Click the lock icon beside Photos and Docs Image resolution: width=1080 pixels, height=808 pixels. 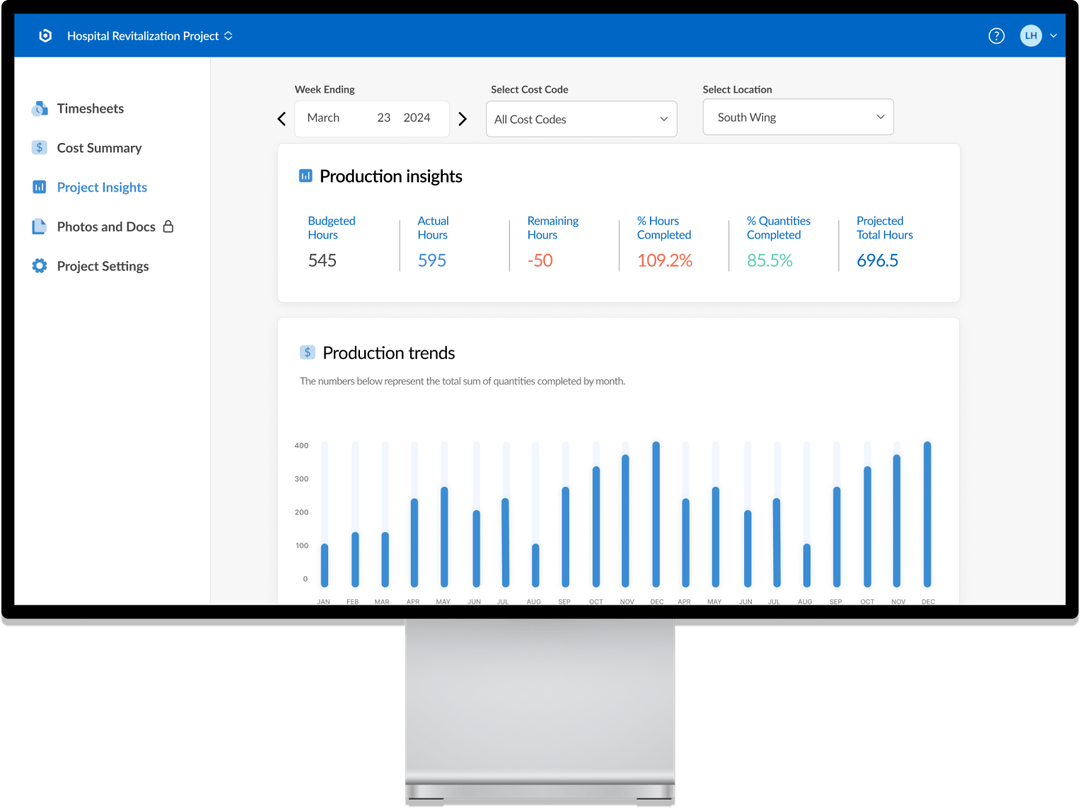pos(169,226)
